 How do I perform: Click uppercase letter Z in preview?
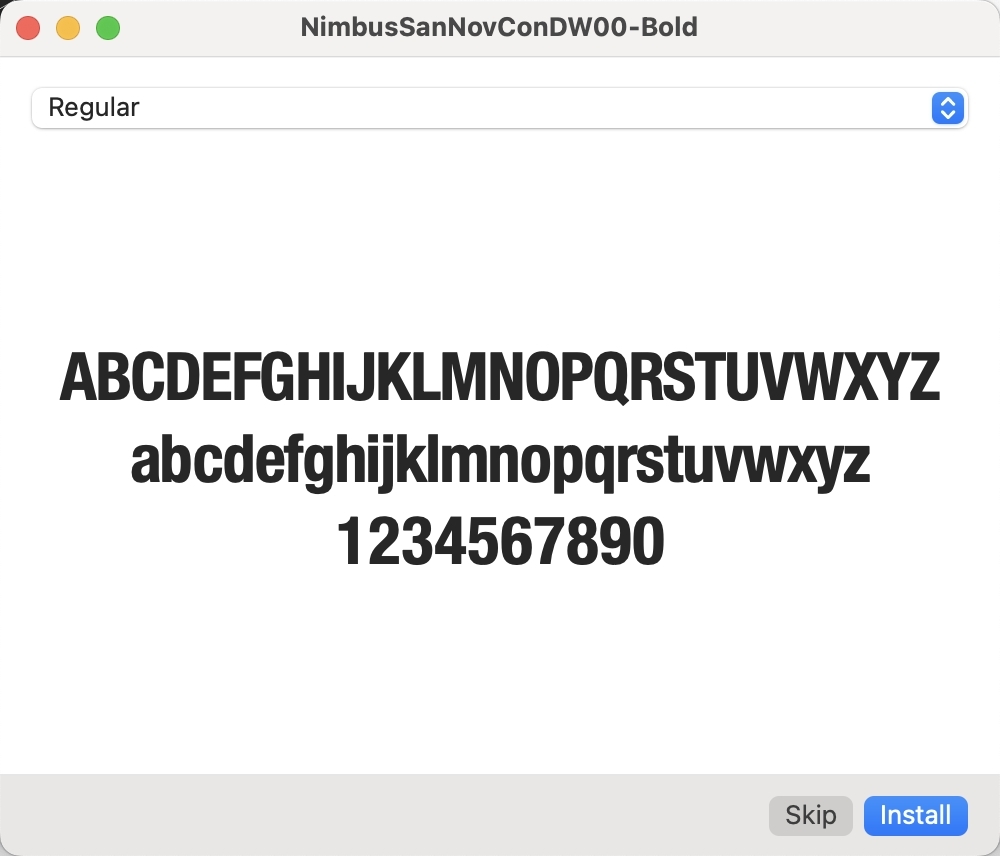(x=922, y=377)
